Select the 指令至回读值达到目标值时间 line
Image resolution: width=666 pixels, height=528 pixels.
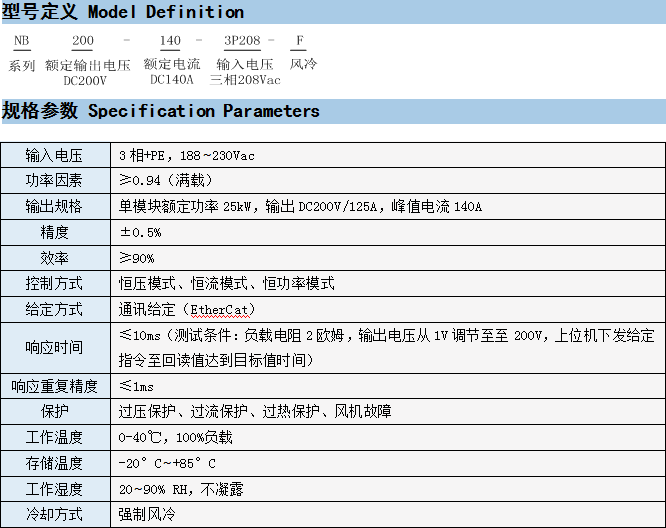pos(216,360)
